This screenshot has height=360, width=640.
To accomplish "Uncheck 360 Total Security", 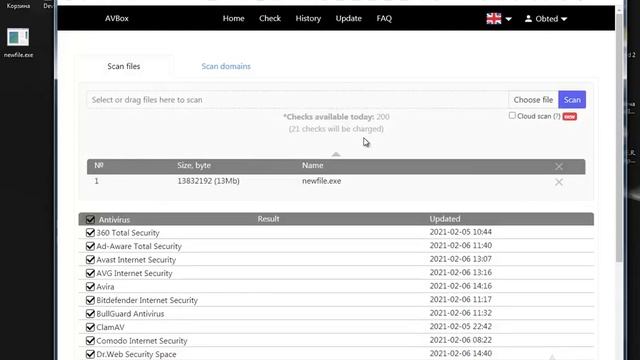I will (90, 233).
